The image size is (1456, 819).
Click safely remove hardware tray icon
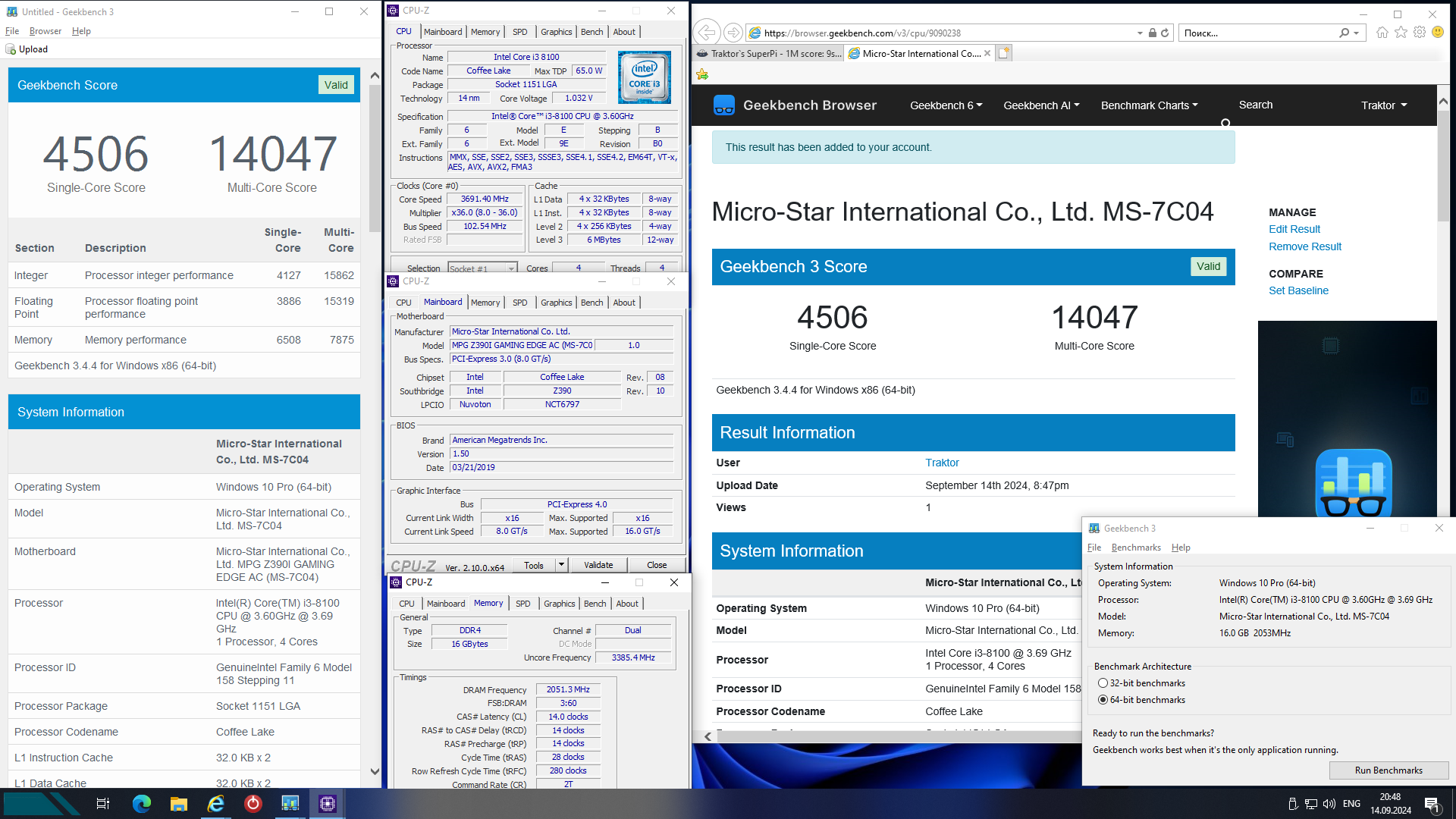coord(1293,804)
